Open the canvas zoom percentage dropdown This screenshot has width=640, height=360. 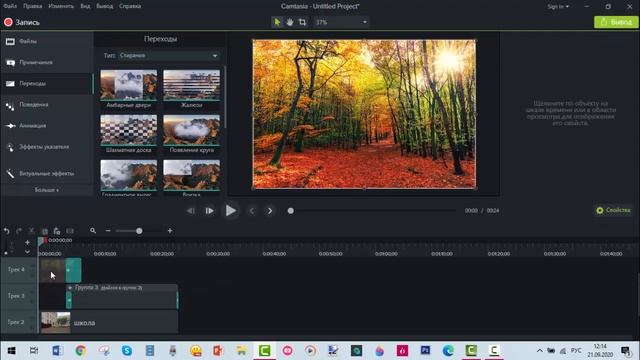(342, 22)
